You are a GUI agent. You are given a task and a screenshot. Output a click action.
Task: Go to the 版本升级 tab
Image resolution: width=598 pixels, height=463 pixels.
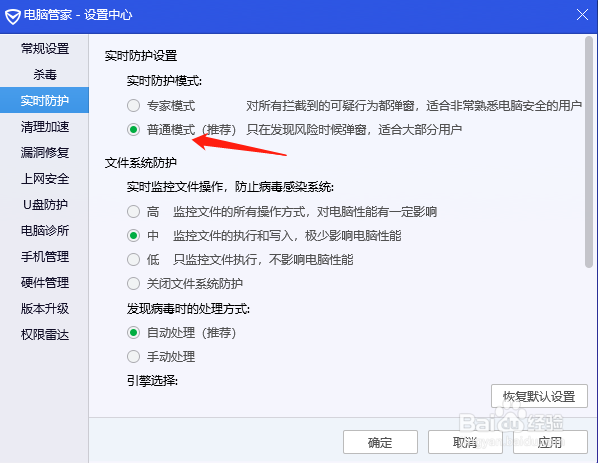(45, 308)
